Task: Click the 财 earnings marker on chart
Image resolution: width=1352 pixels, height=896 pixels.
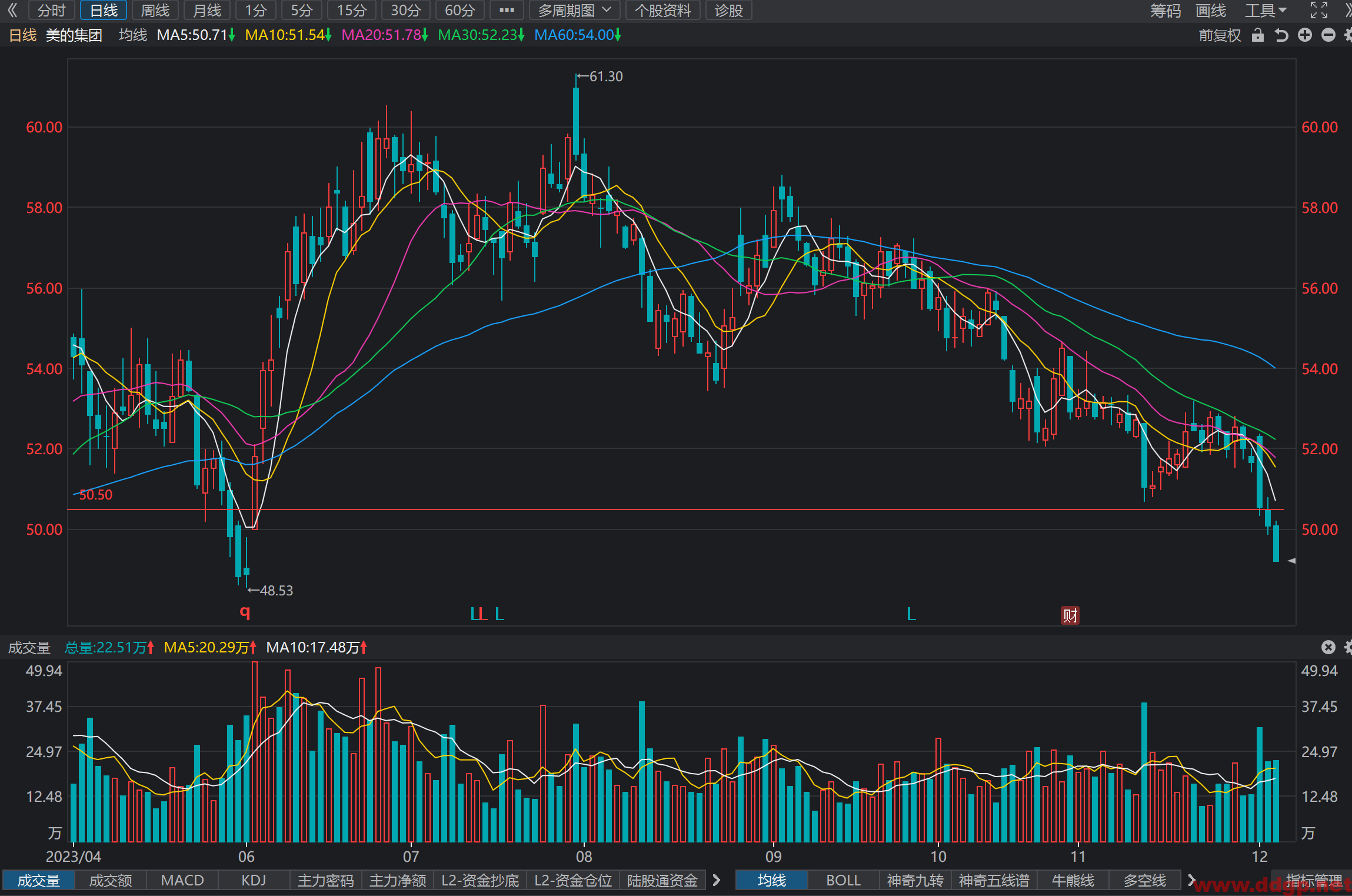Action: click(1070, 615)
